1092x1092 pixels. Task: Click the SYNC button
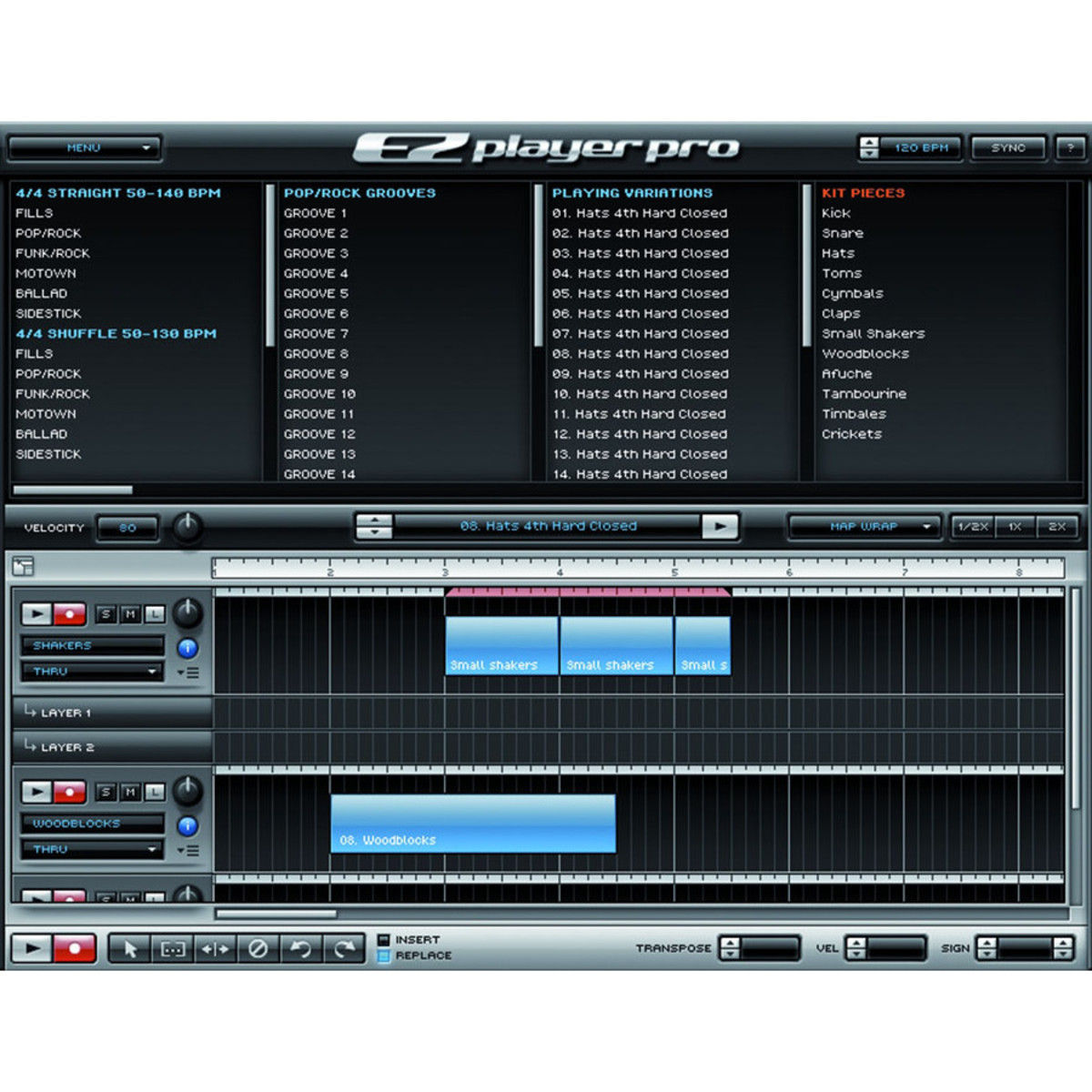[1007, 147]
